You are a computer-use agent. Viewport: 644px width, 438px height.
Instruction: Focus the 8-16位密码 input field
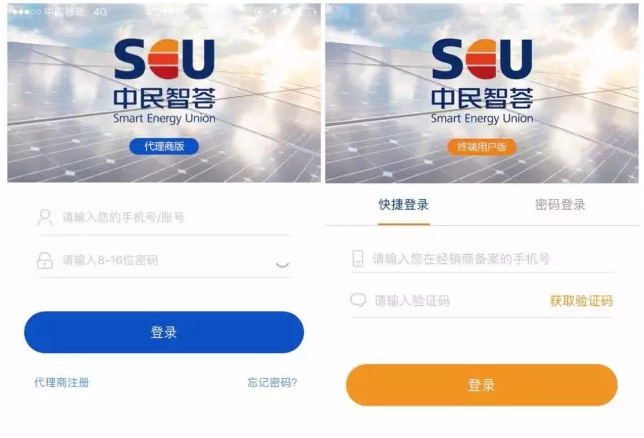tap(164, 260)
